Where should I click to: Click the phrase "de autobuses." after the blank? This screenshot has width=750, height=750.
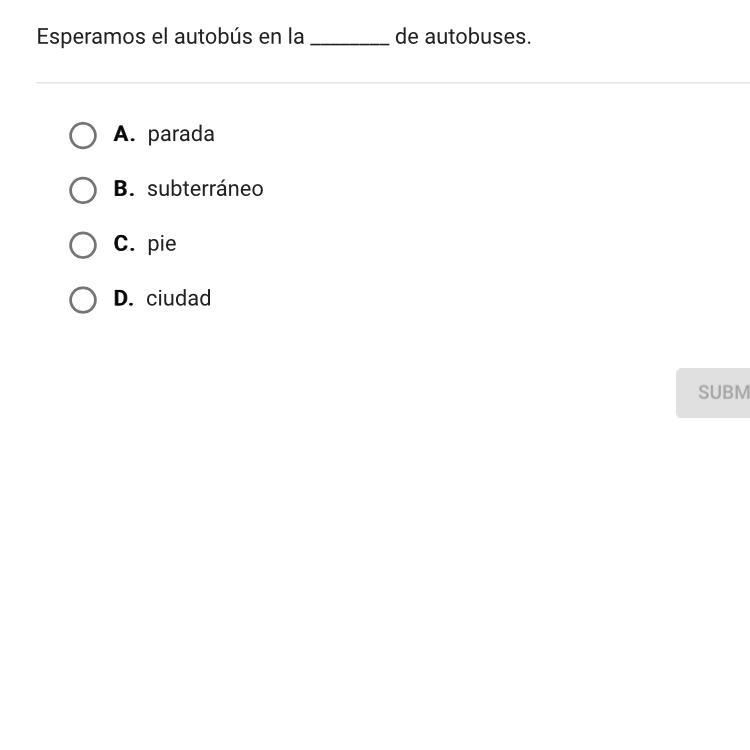463,37
